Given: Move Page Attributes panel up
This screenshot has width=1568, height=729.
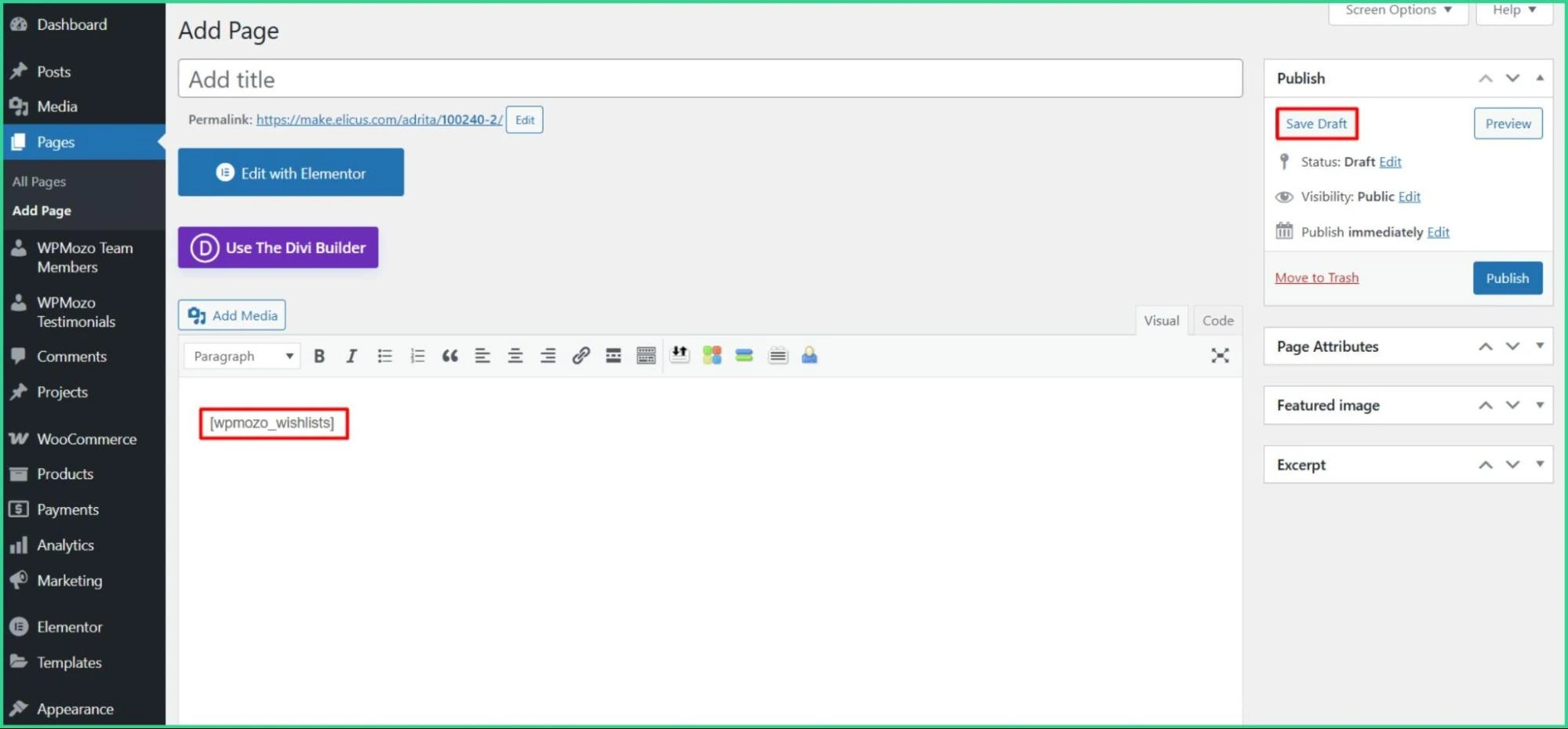Looking at the screenshot, I should pos(1486,346).
